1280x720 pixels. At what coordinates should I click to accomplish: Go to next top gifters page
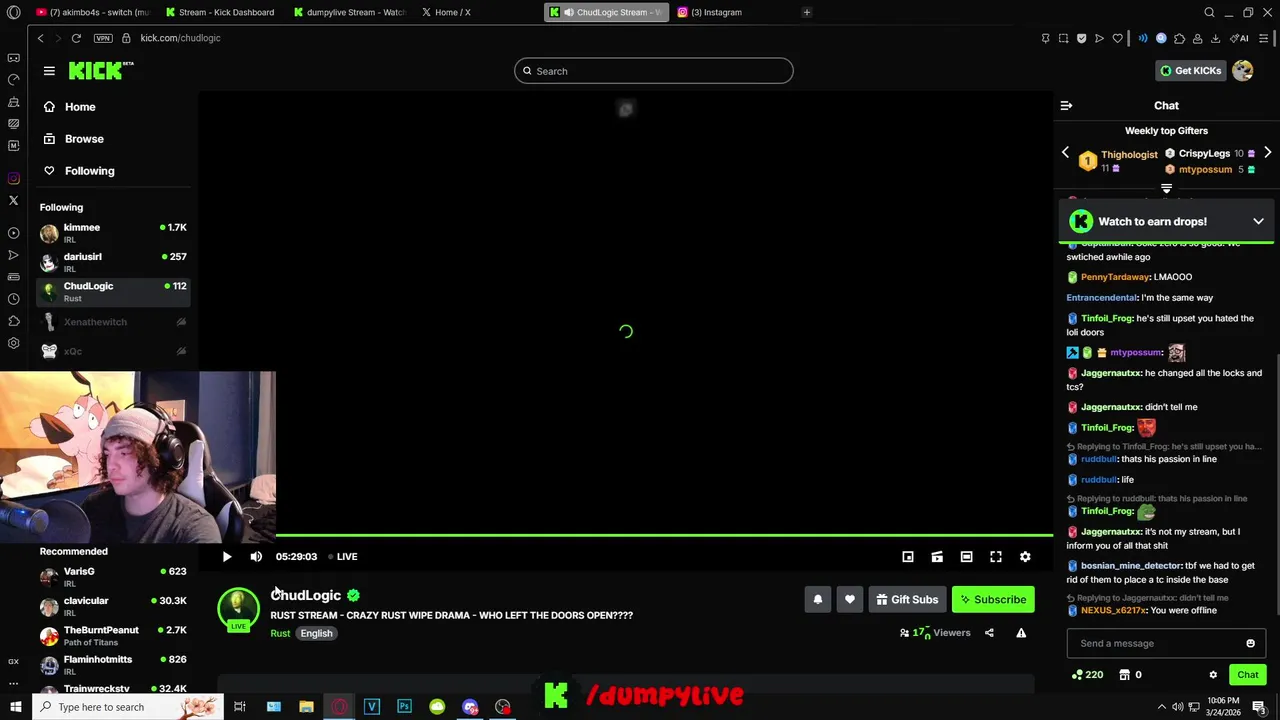click(1267, 153)
